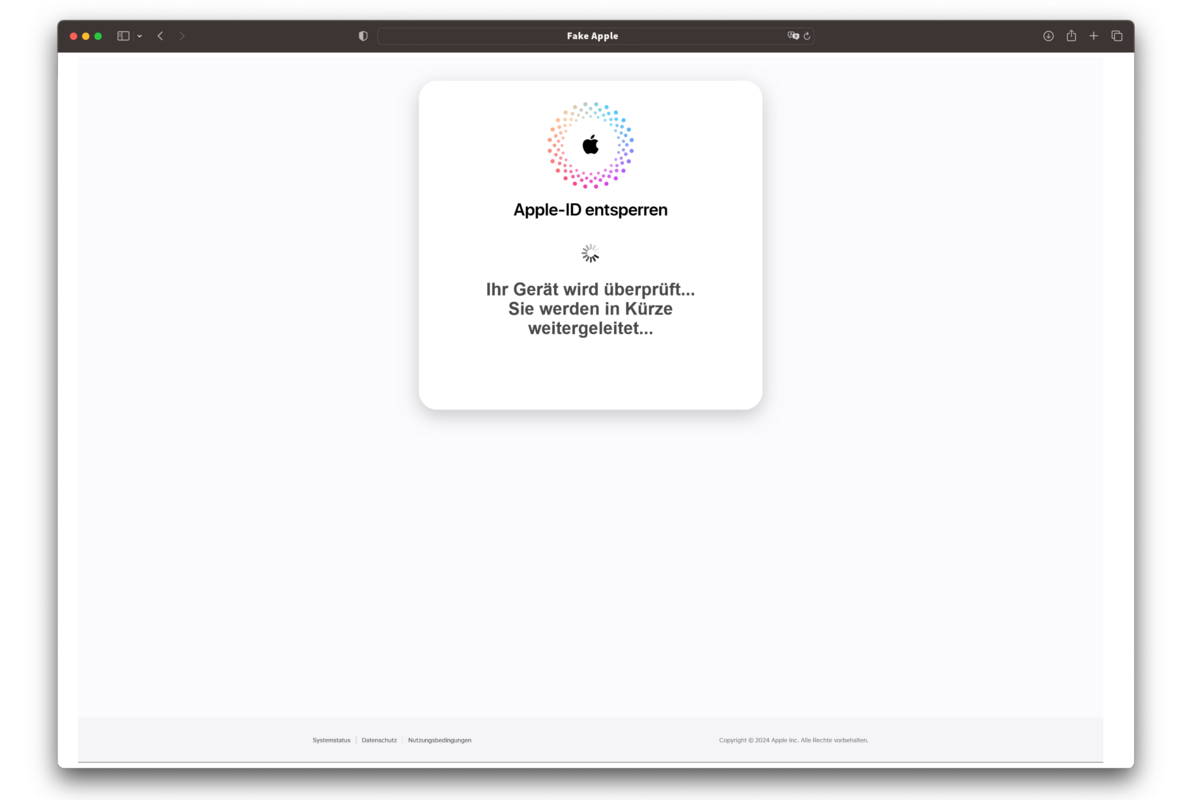Open the Nutzungsbedingungen footer link
The height and width of the screenshot is (800, 1200).
[x=439, y=740]
